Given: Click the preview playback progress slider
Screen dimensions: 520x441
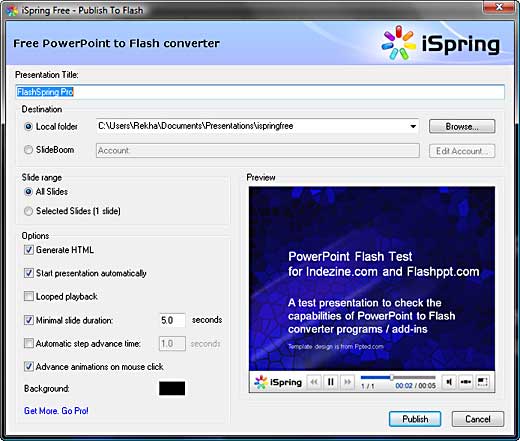Looking at the screenshot, I should coord(398,377).
